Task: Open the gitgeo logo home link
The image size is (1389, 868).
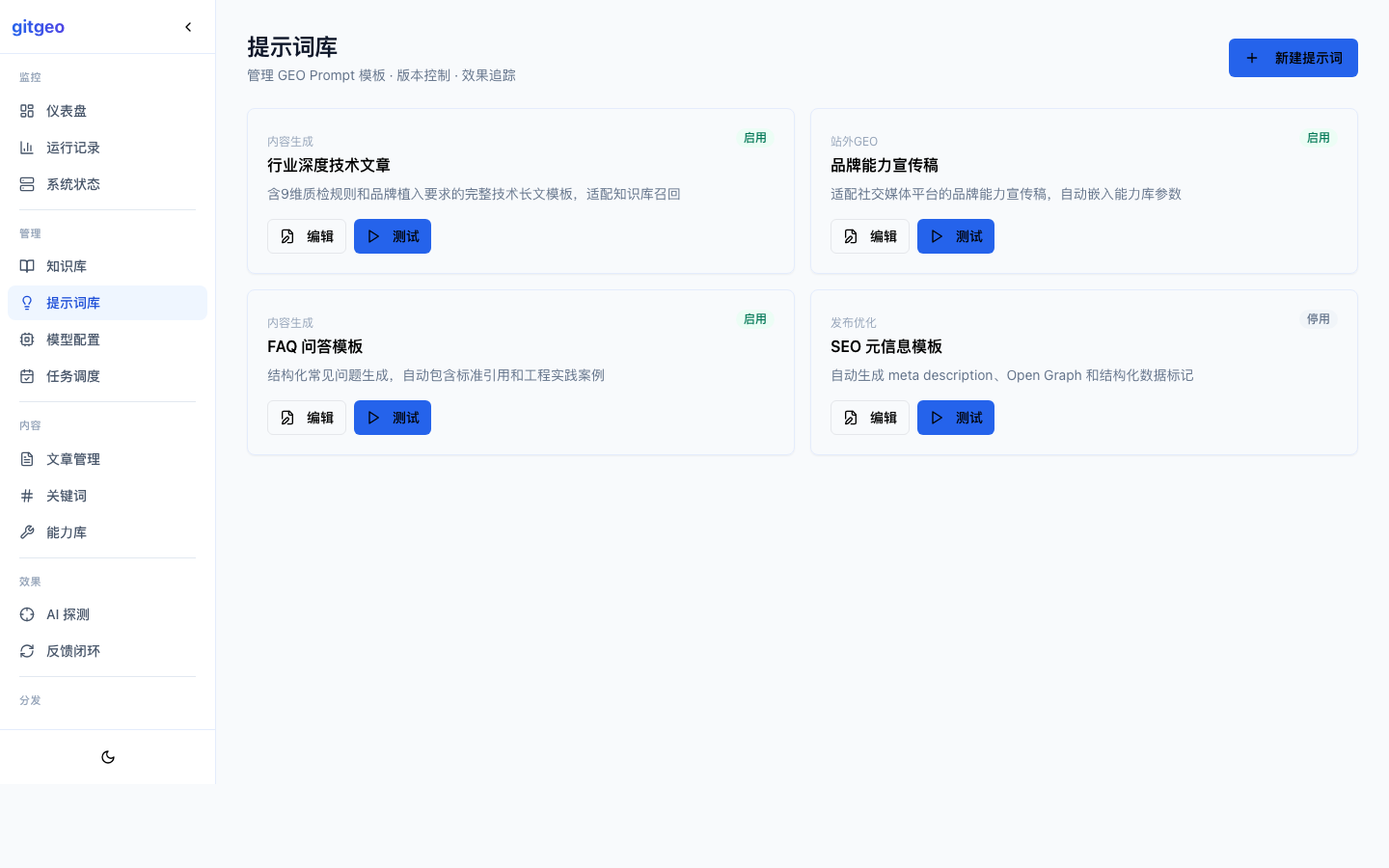Action: (39, 27)
